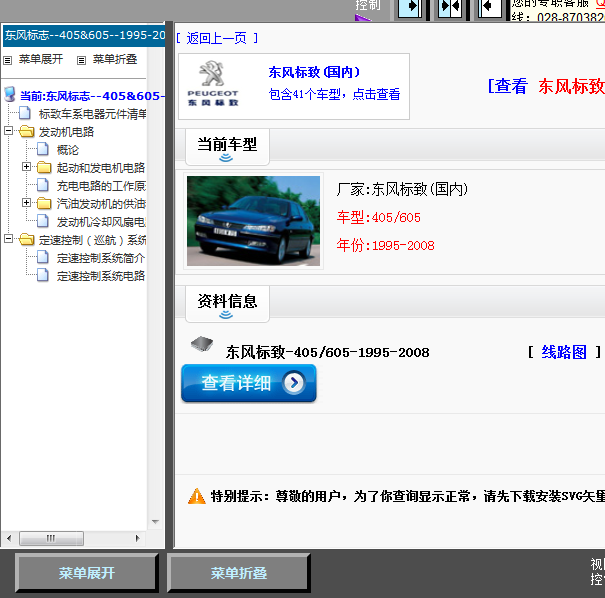The width and height of the screenshot is (605, 598).
Task: Click the blue 查看详细 button
Action: coord(249,383)
